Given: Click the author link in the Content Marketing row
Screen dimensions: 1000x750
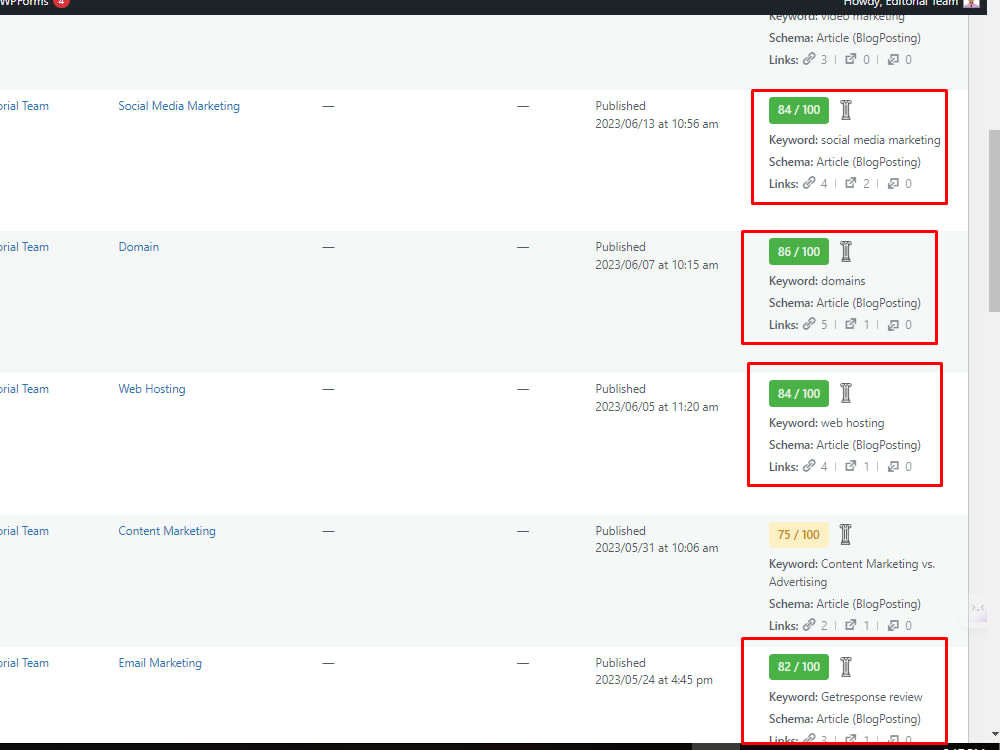Looking at the screenshot, I should (x=24, y=531).
